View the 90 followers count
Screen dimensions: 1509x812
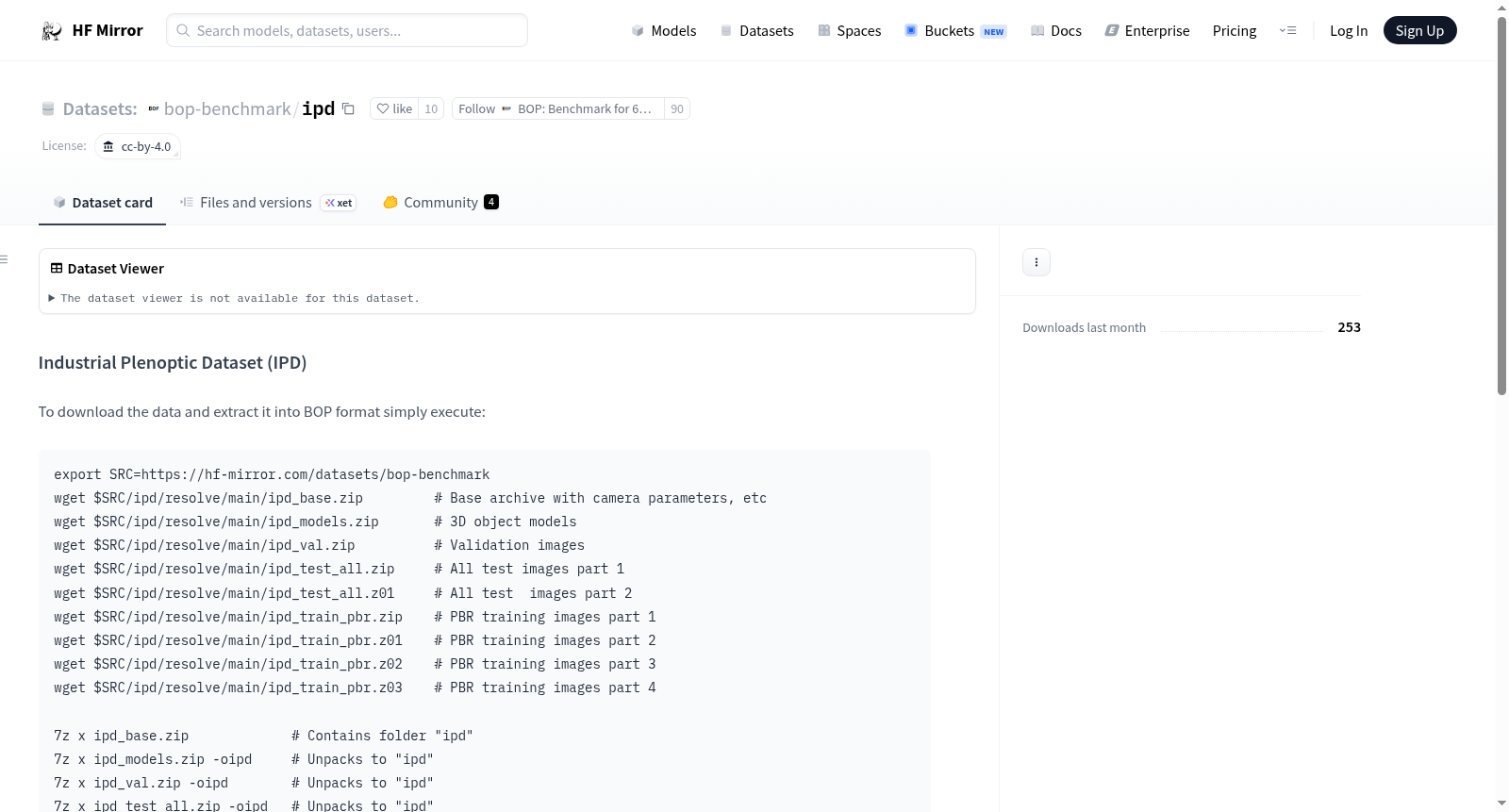click(677, 109)
